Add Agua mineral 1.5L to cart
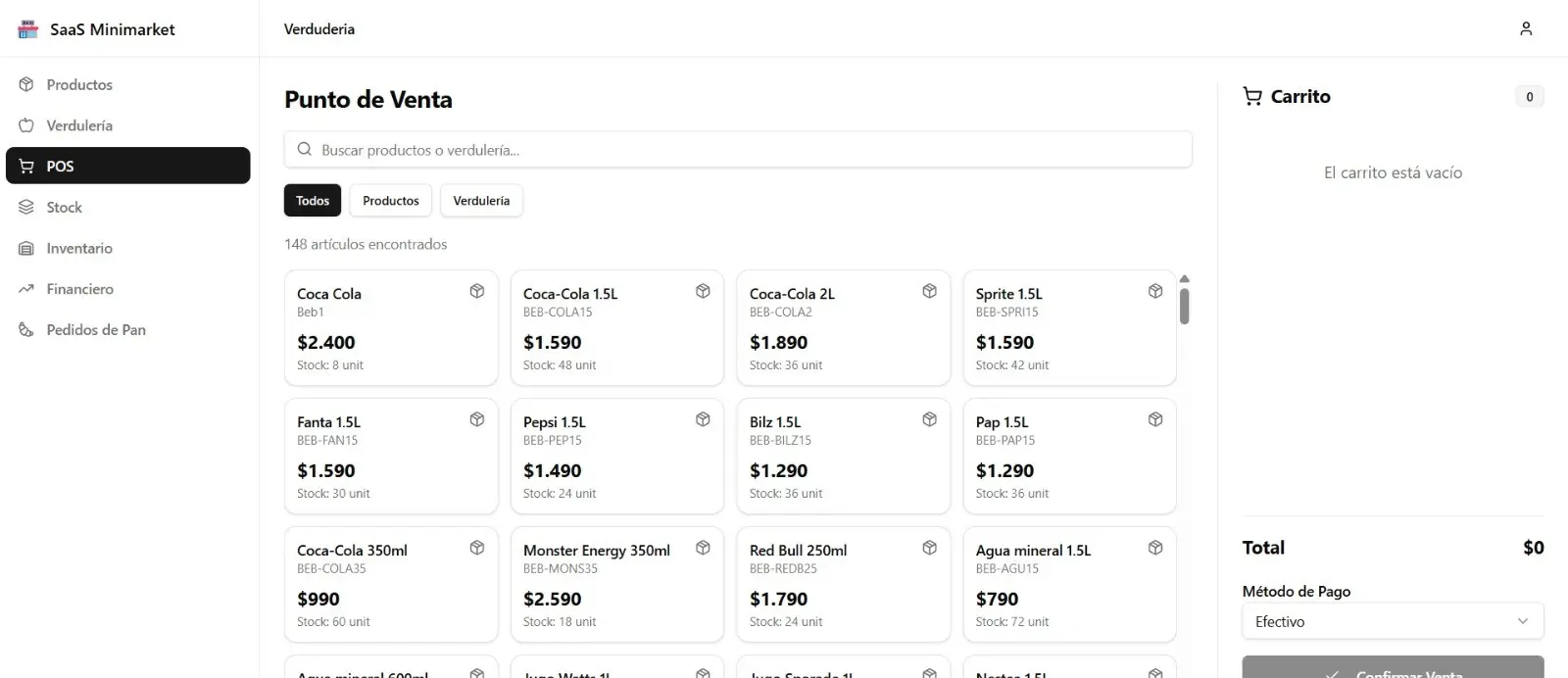1568x678 pixels. pos(1069,585)
